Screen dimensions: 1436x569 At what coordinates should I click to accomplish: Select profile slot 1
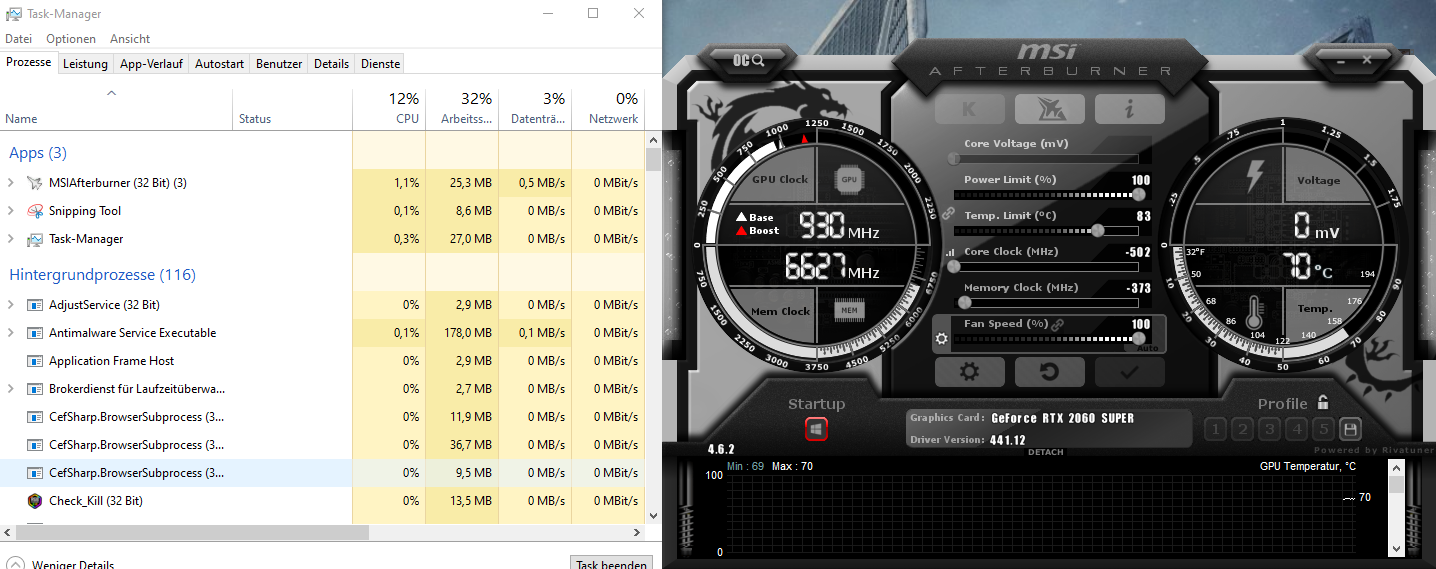pyautogui.click(x=1215, y=430)
